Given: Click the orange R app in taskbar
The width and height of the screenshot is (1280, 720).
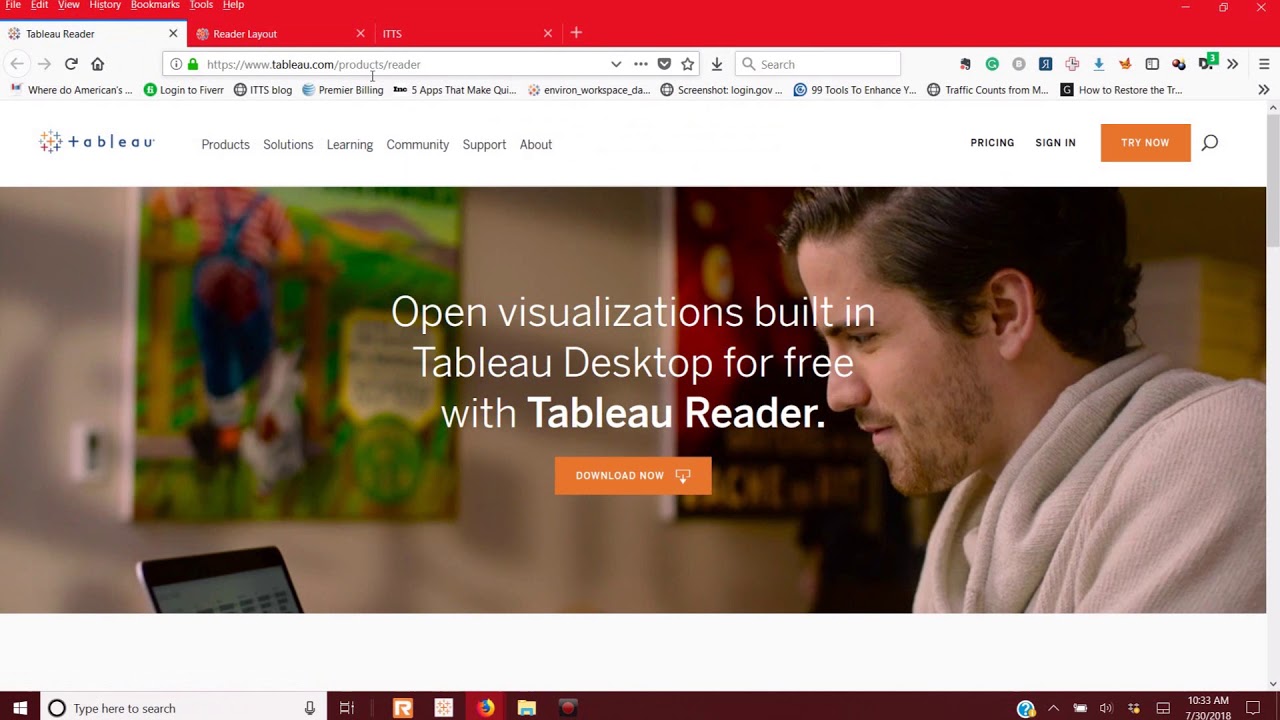Looking at the screenshot, I should point(403,708).
